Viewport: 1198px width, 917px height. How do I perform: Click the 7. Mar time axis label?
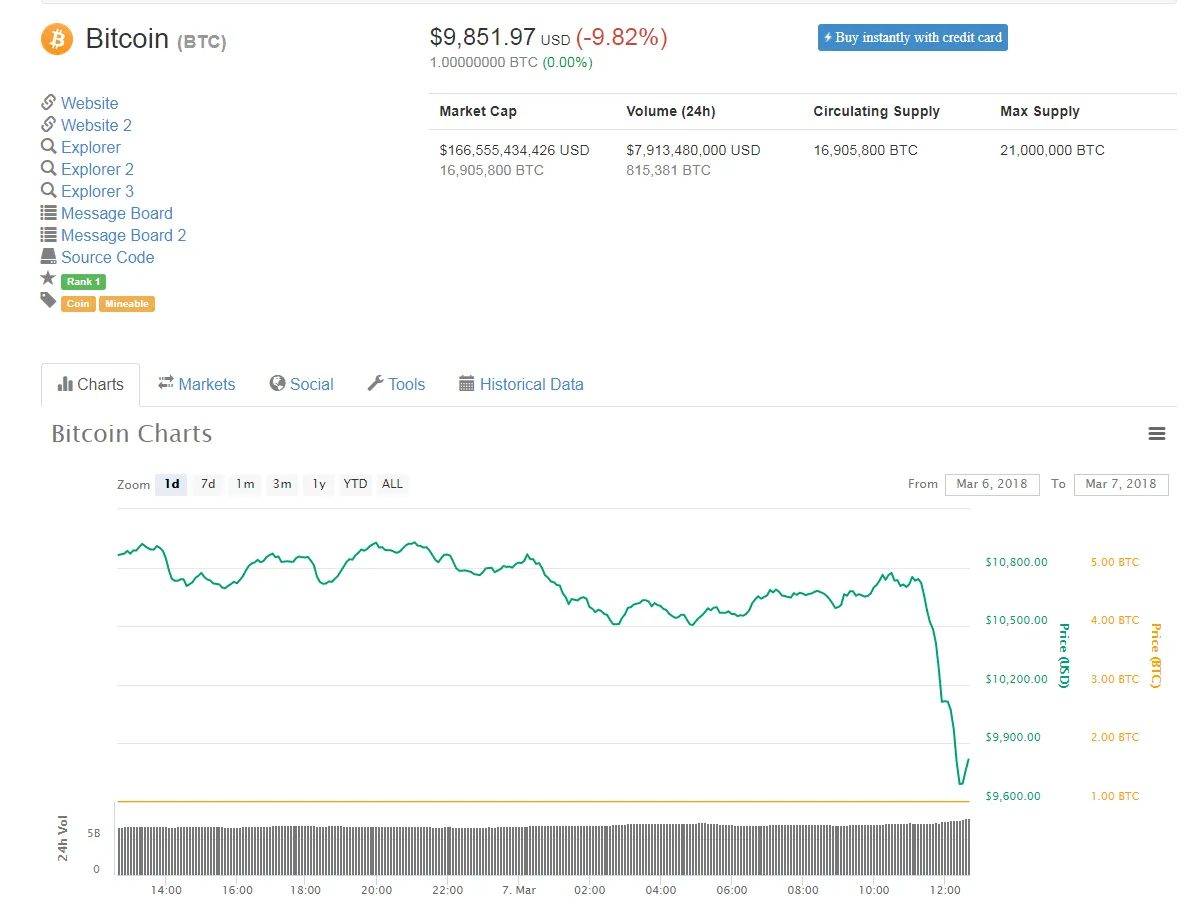click(x=519, y=890)
